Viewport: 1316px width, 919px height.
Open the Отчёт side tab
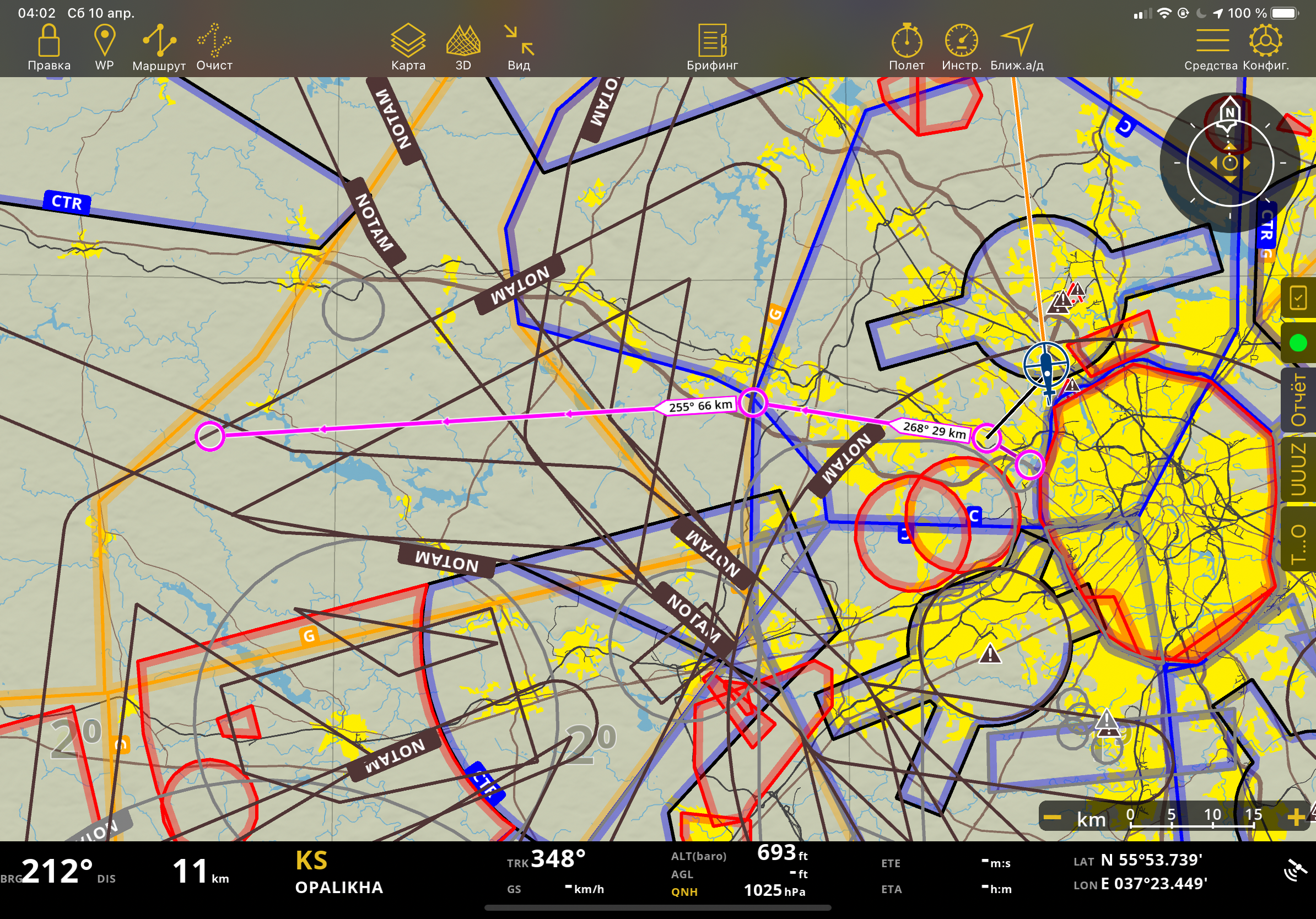1298,399
